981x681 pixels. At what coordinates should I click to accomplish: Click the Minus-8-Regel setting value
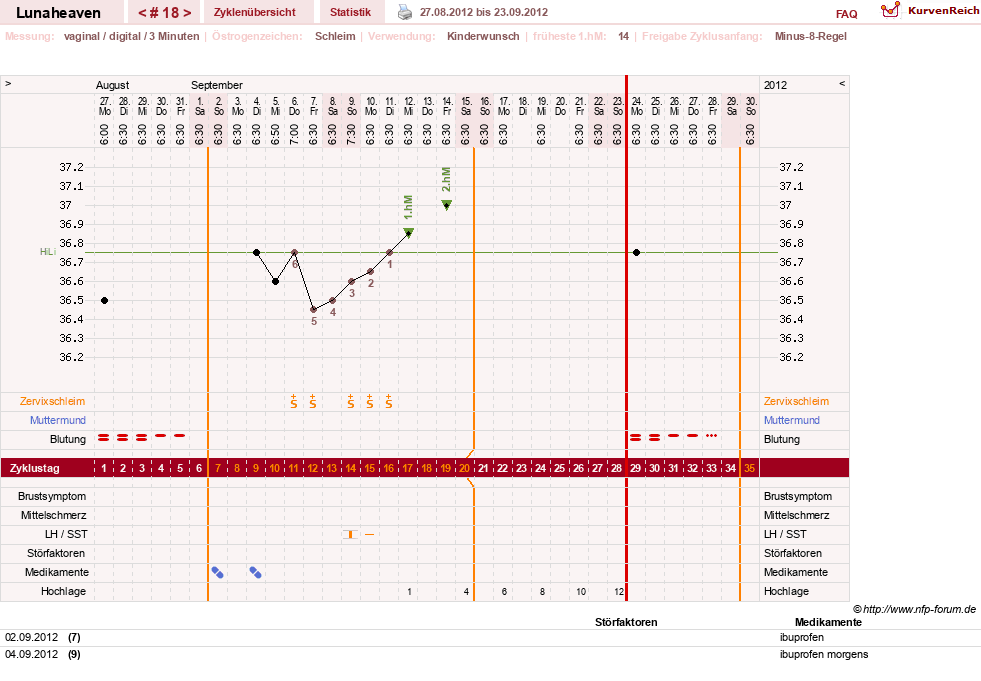tap(811, 36)
